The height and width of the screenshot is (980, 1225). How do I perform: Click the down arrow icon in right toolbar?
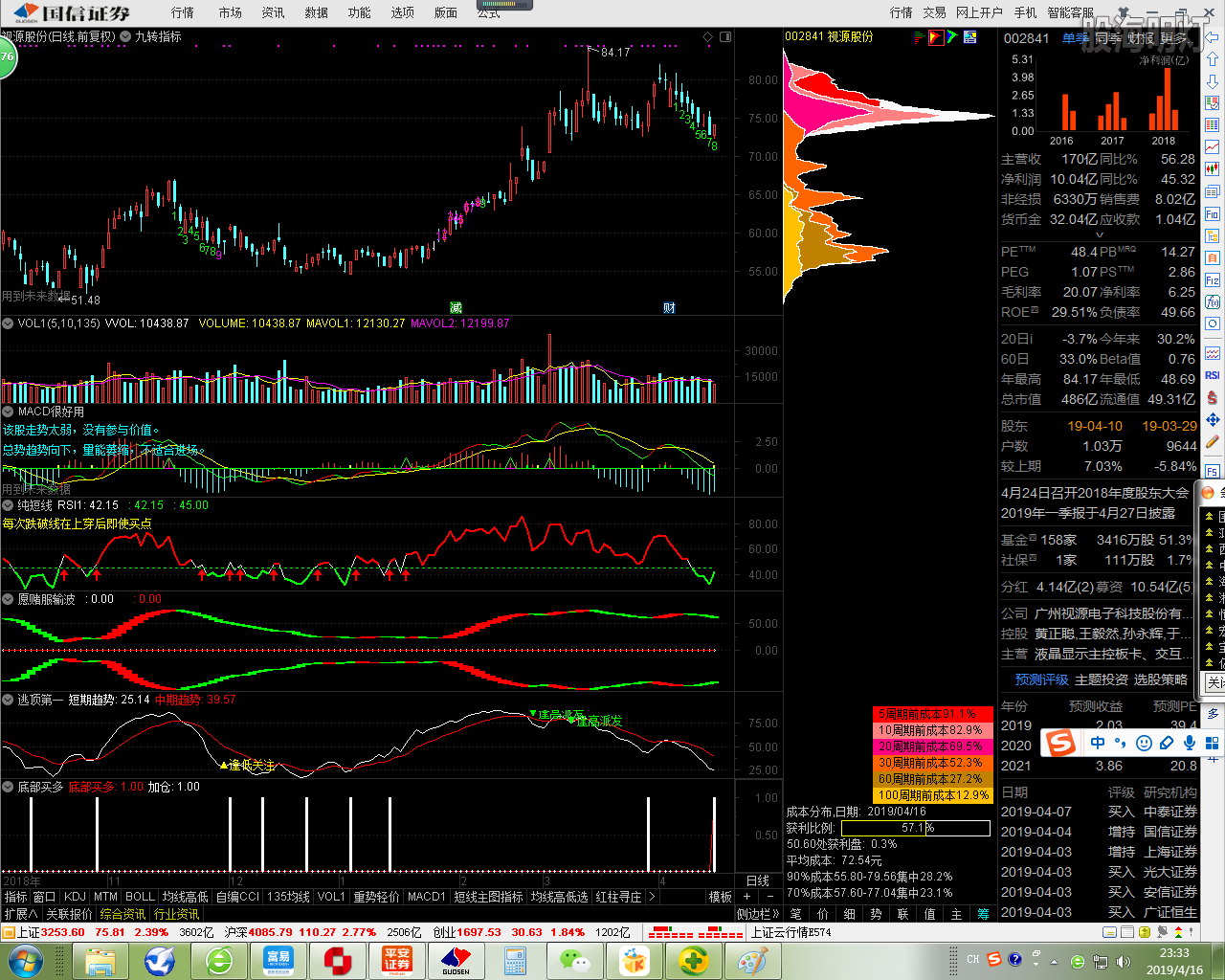[x=1213, y=81]
